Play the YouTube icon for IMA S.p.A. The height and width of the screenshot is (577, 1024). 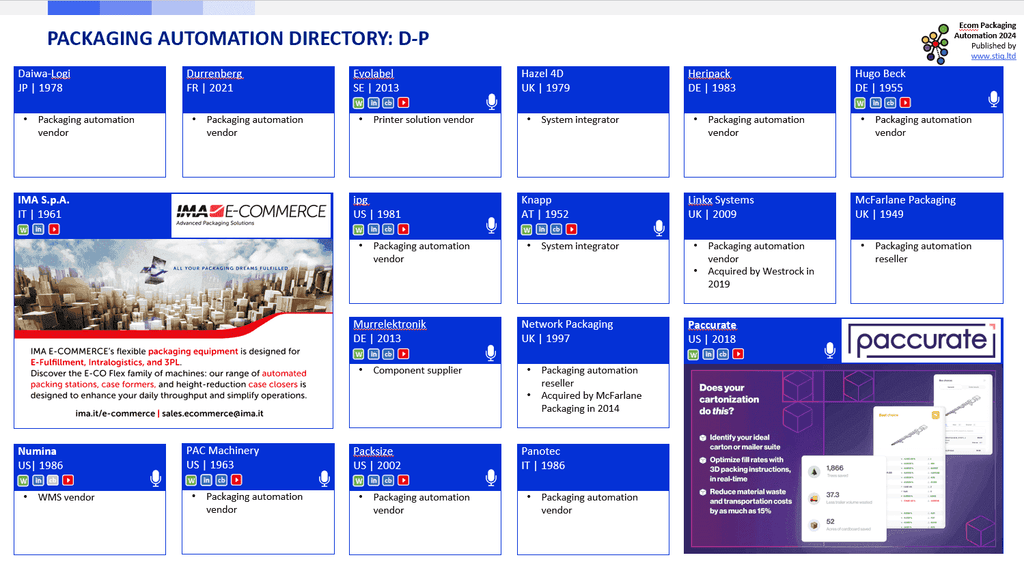pos(54,229)
